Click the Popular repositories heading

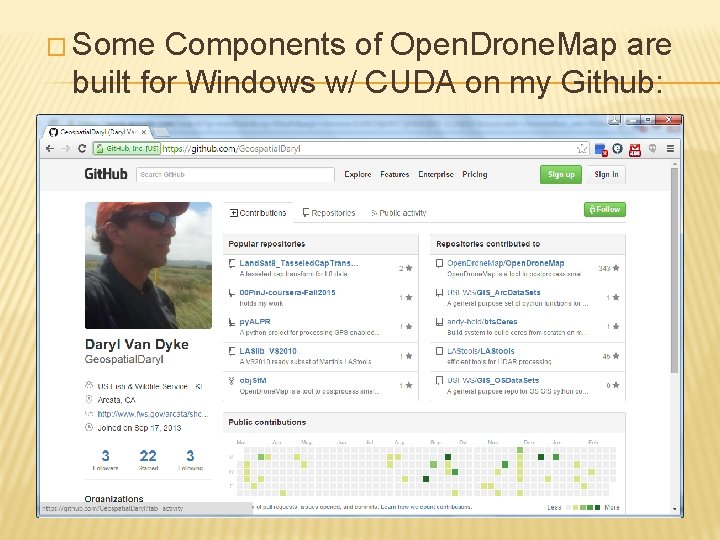[x=266, y=244]
